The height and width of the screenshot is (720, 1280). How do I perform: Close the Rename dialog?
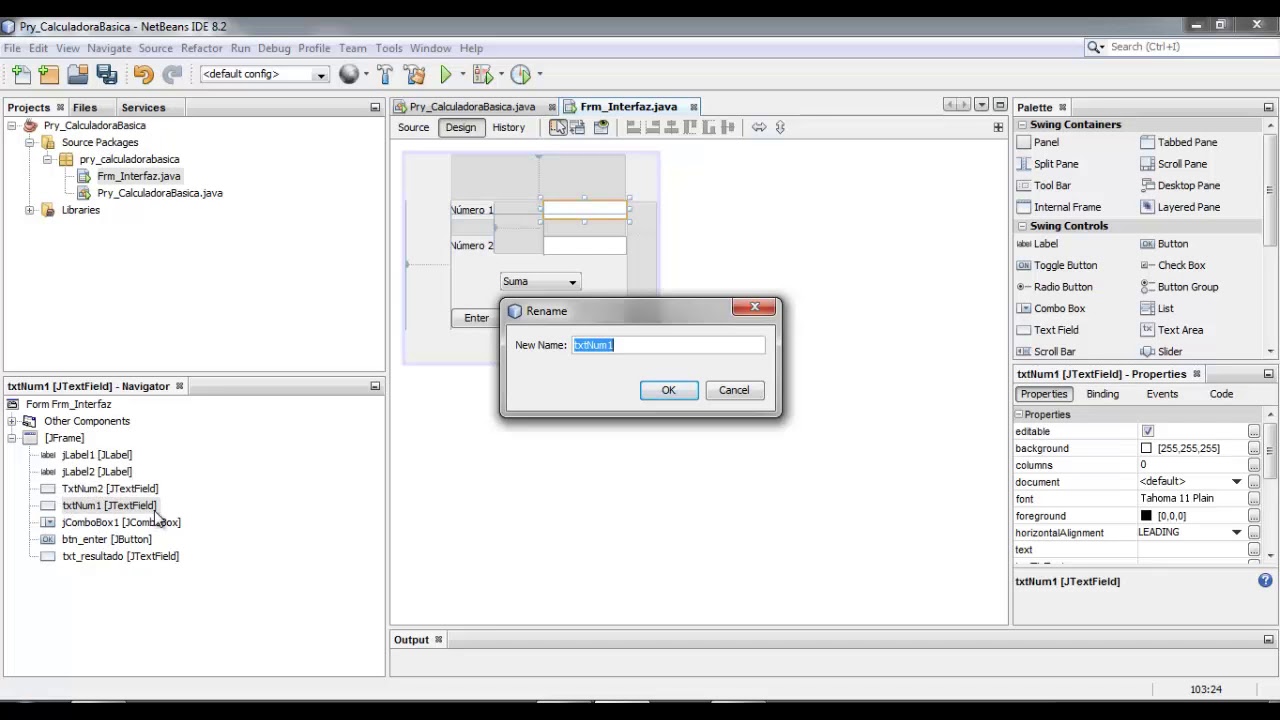(x=755, y=307)
